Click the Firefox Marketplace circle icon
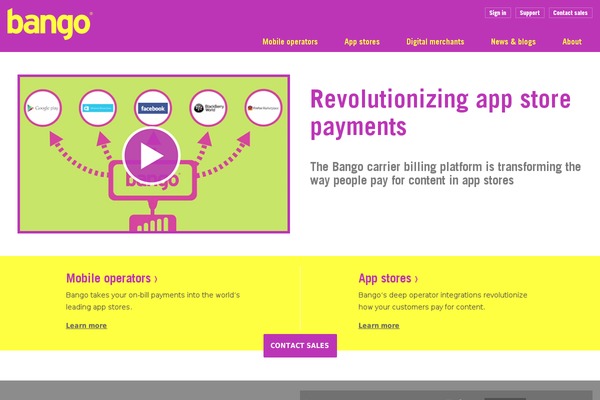The height and width of the screenshot is (400, 600). tap(263, 107)
